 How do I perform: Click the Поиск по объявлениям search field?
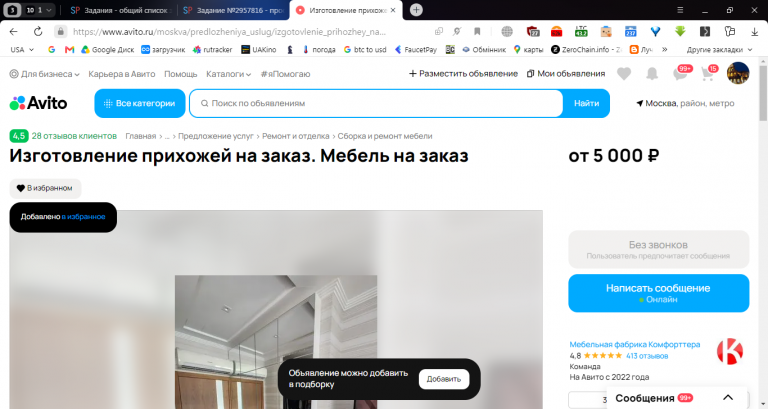coord(376,103)
